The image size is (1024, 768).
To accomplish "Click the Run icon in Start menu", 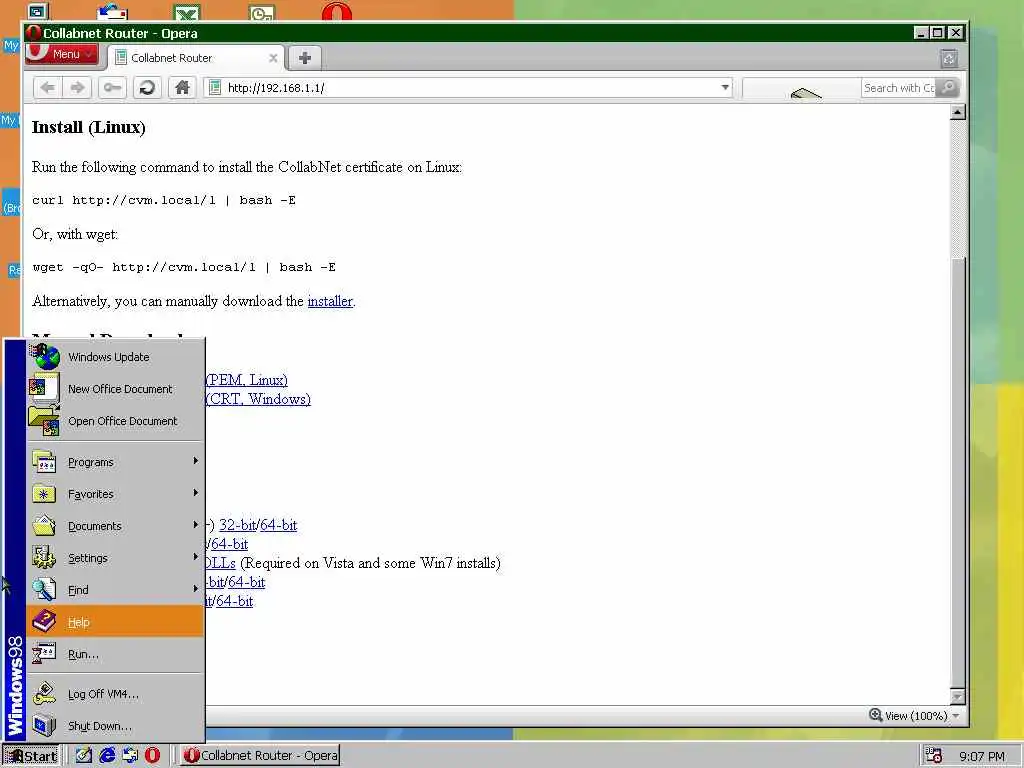I will coord(44,654).
